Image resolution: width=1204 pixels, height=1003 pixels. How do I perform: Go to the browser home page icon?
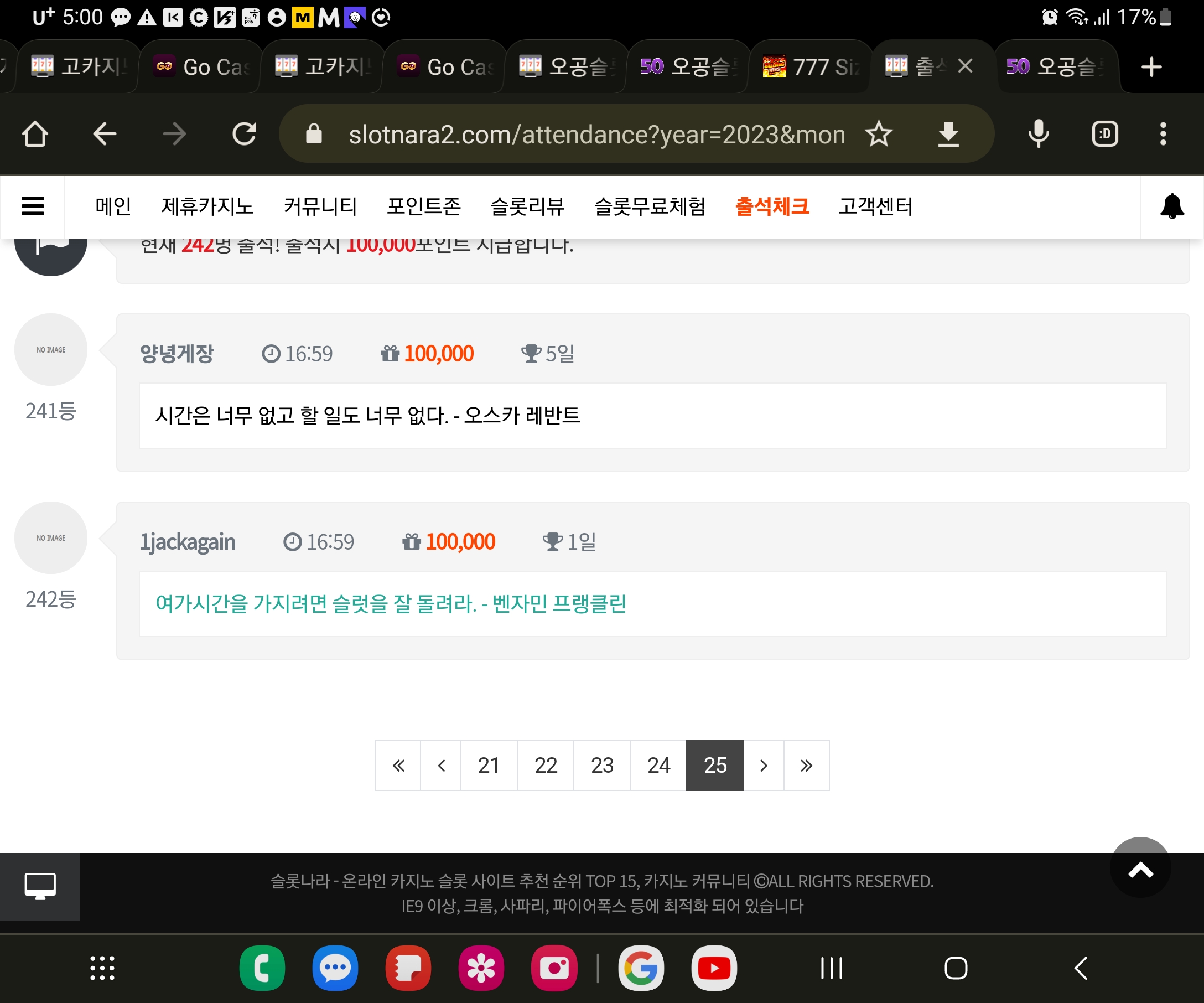pyautogui.click(x=35, y=134)
